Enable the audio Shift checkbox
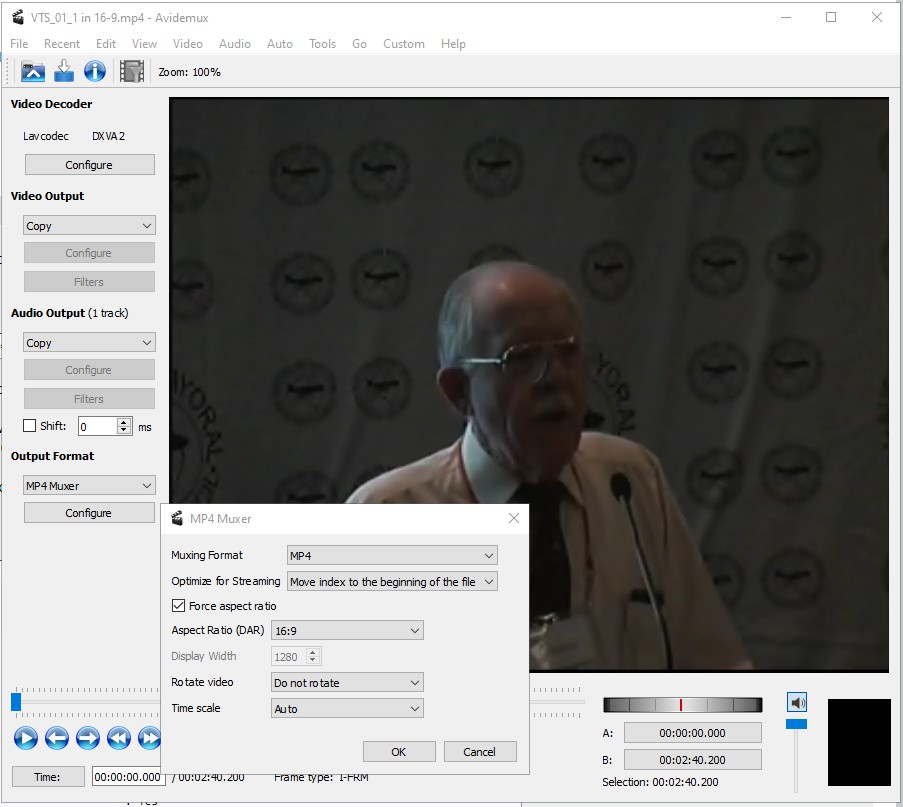This screenshot has width=903, height=807. [x=30, y=426]
